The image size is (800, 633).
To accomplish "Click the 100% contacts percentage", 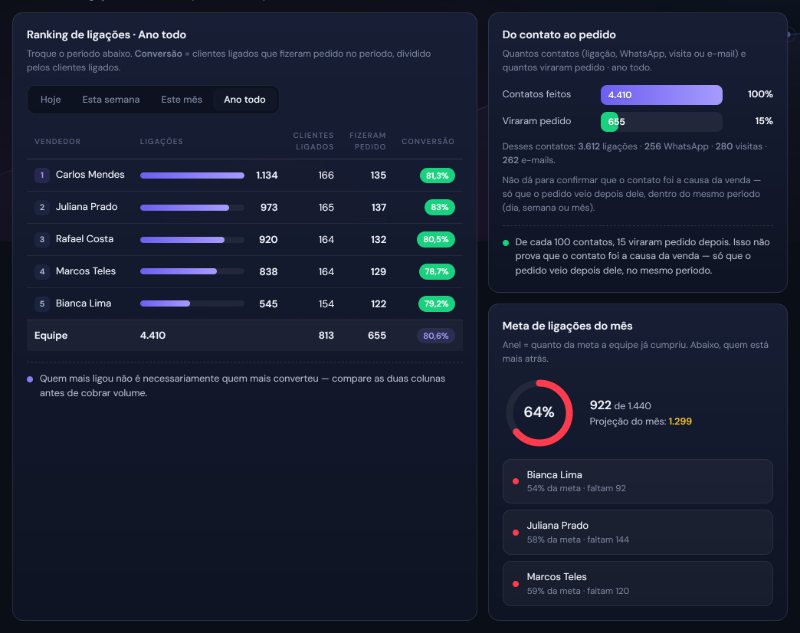I will coord(760,94).
